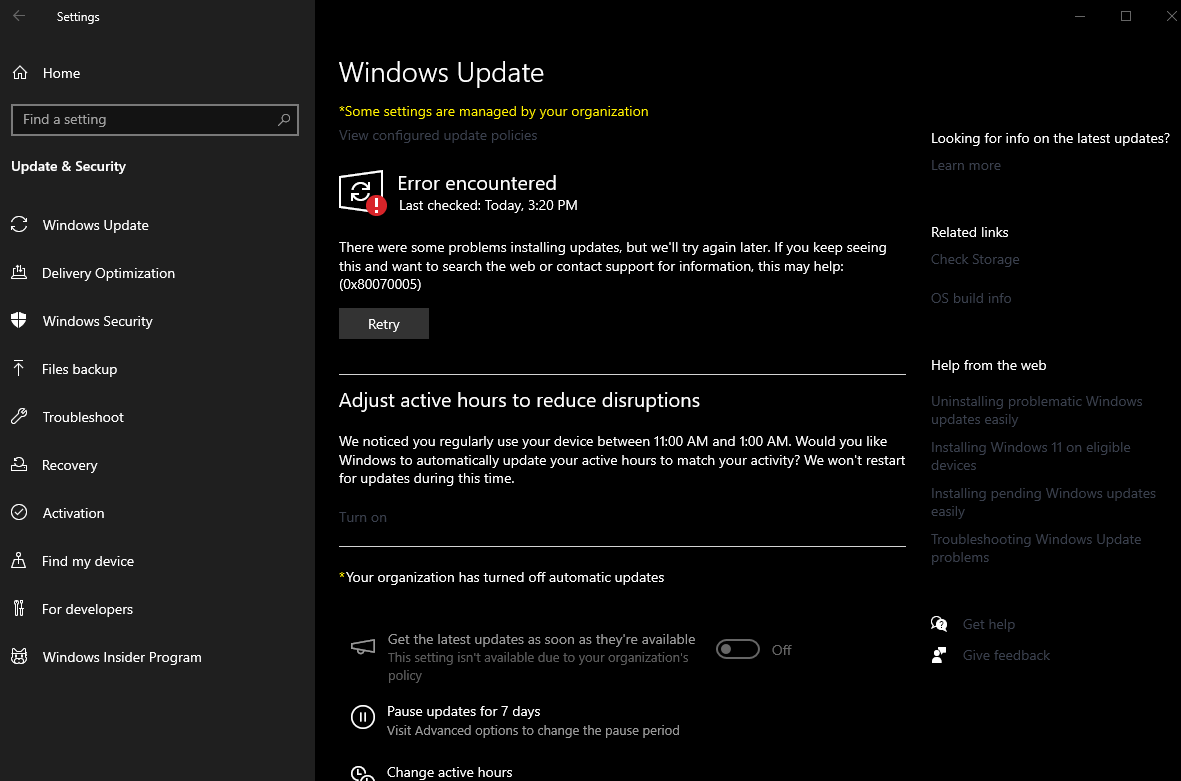This screenshot has height=781, width=1181.
Task: Open For developers settings
Action: coord(87,609)
